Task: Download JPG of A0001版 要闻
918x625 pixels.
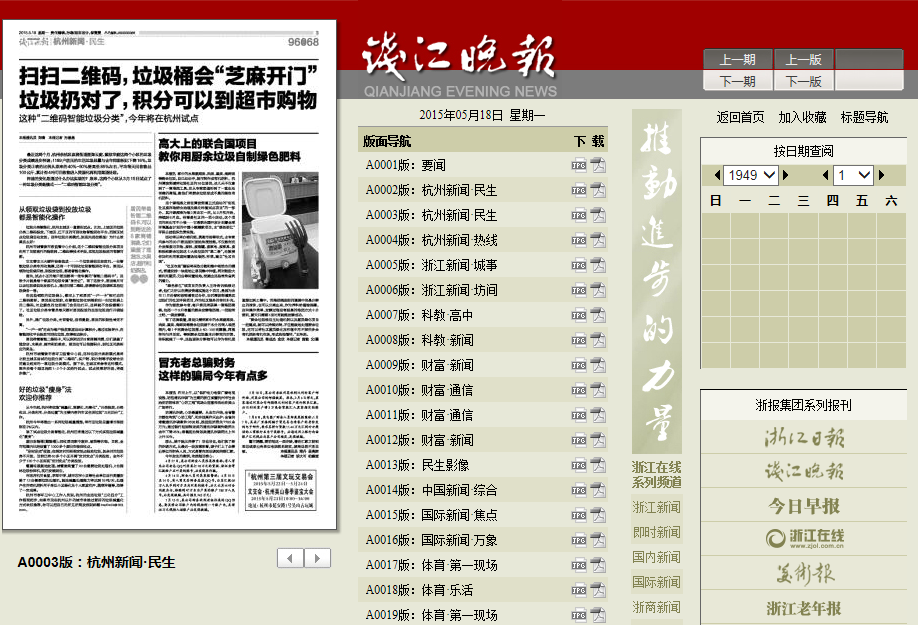Action: 578,165
